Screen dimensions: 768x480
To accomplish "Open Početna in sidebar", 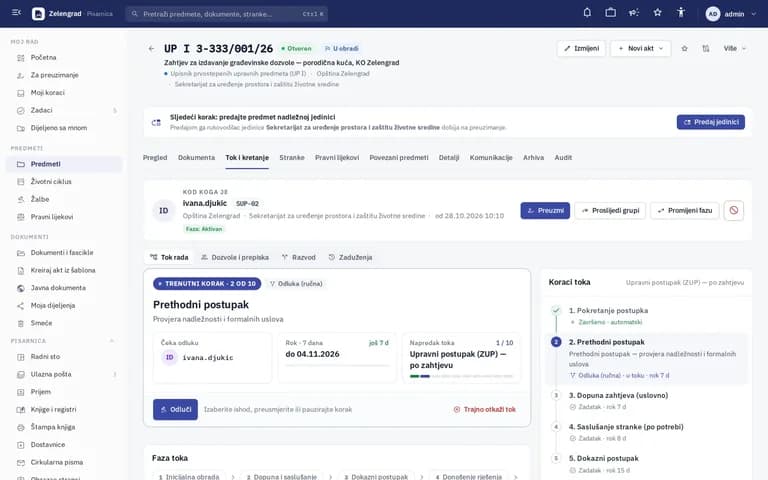I will click(64, 57).
